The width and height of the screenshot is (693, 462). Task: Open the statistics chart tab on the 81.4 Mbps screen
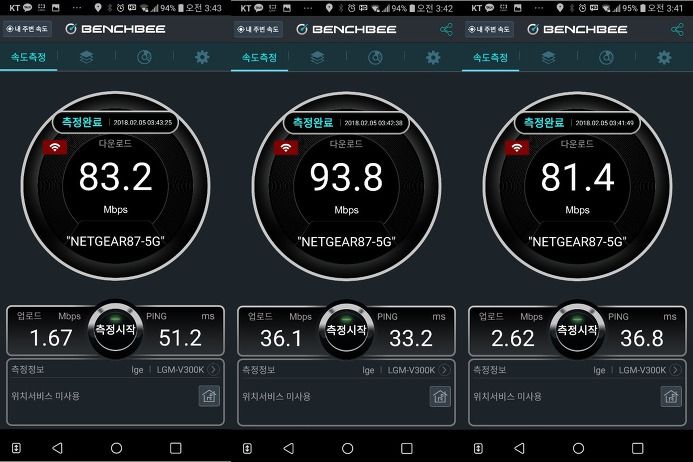[x=606, y=57]
